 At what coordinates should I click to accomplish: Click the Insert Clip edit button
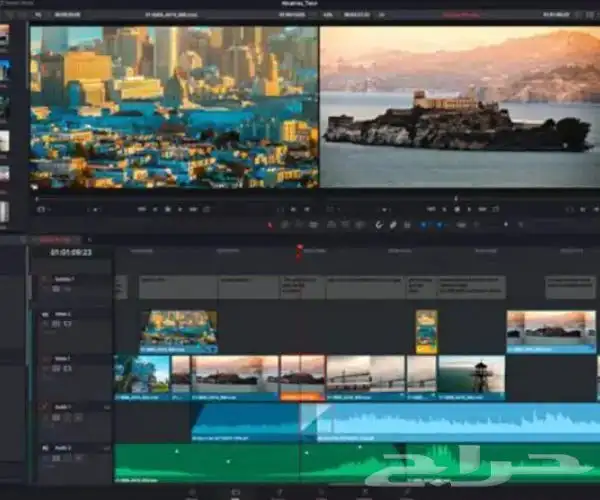pyautogui.click(x=331, y=225)
